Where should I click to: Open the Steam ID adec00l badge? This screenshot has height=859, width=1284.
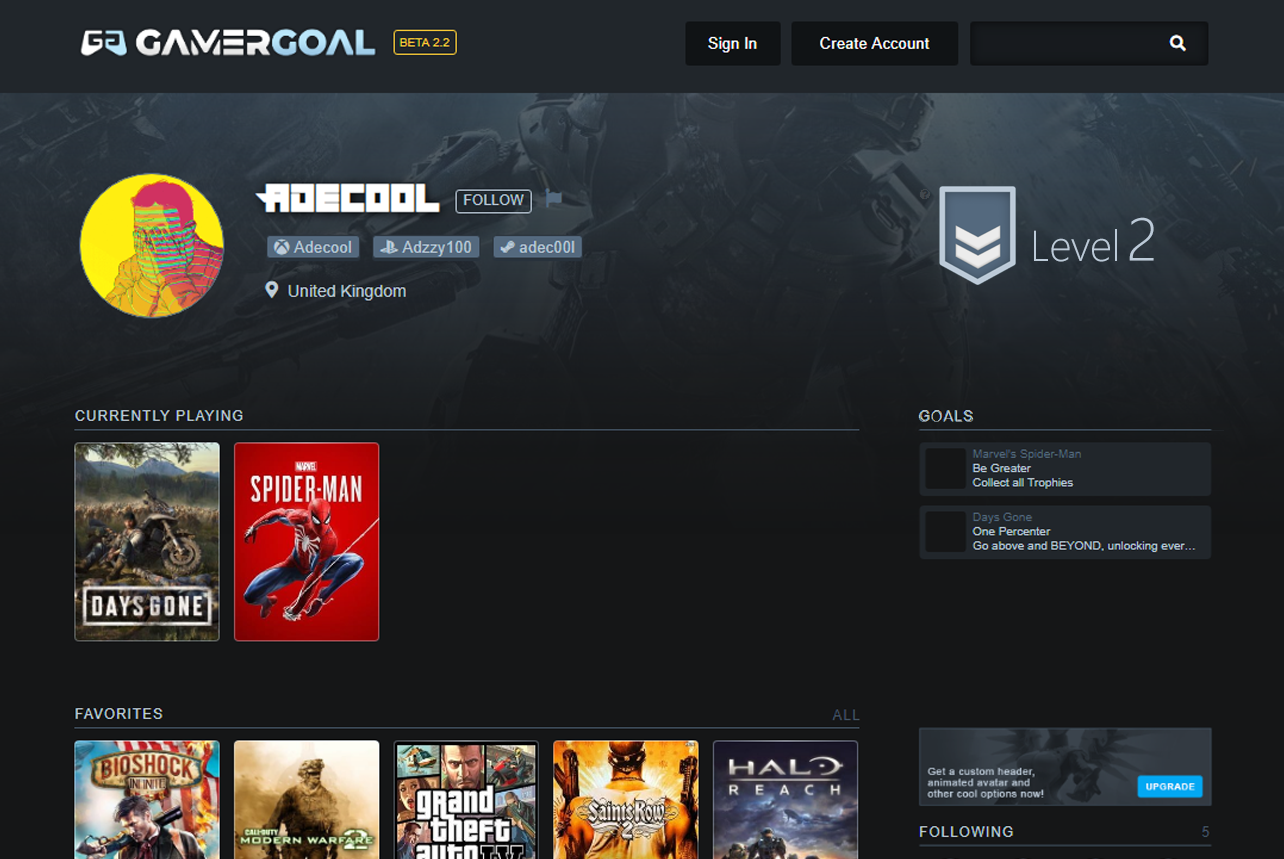[537, 247]
